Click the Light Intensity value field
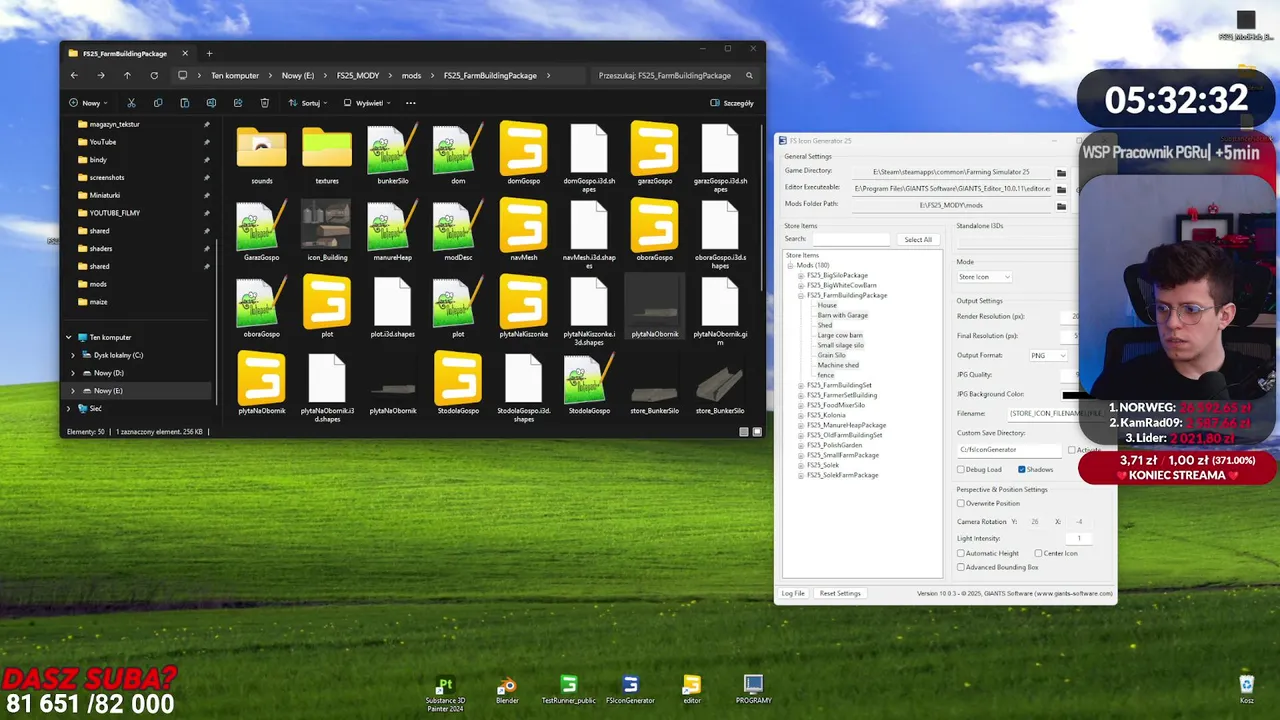This screenshot has height=720, width=1280. click(x=1079, y=538)
